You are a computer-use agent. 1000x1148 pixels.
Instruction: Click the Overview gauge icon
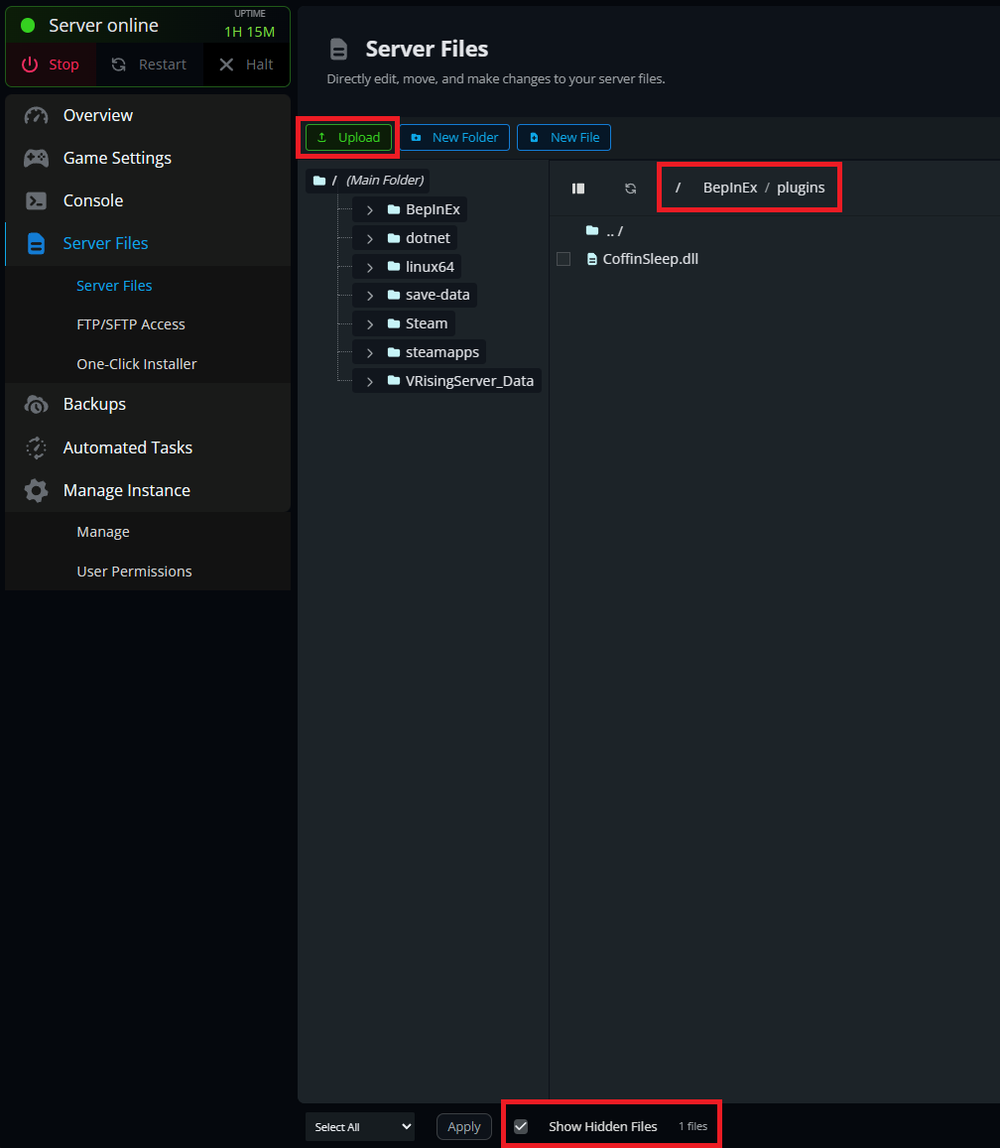(x=36, y=115)
